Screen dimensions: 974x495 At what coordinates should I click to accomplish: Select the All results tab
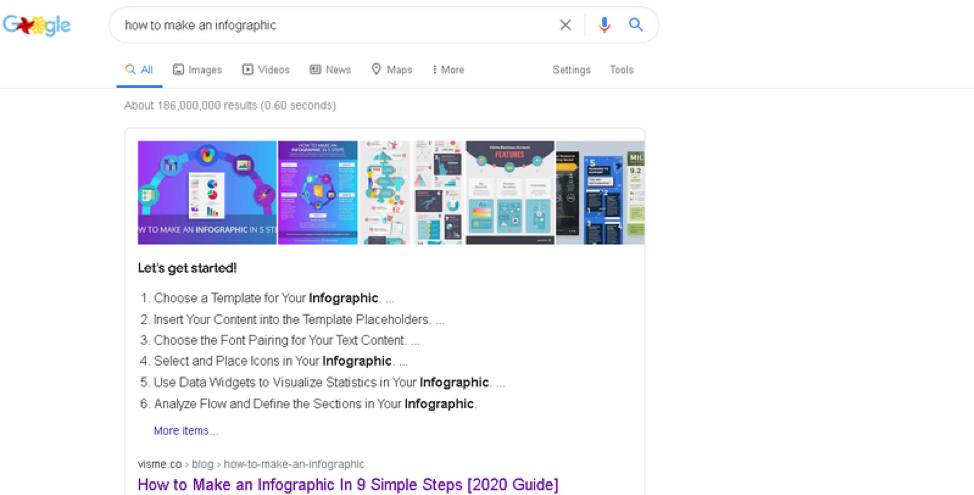tap(139, 70)
